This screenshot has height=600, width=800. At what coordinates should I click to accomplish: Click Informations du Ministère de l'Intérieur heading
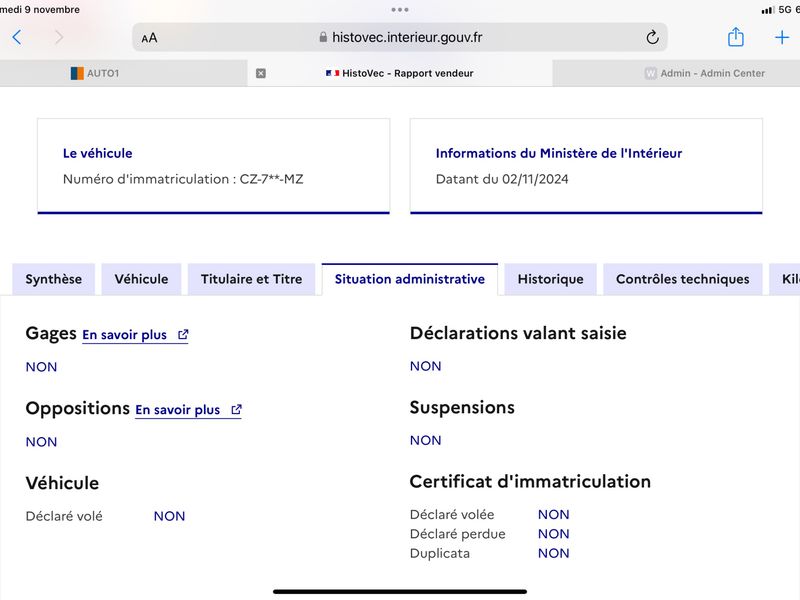click(x=559, y=153)
